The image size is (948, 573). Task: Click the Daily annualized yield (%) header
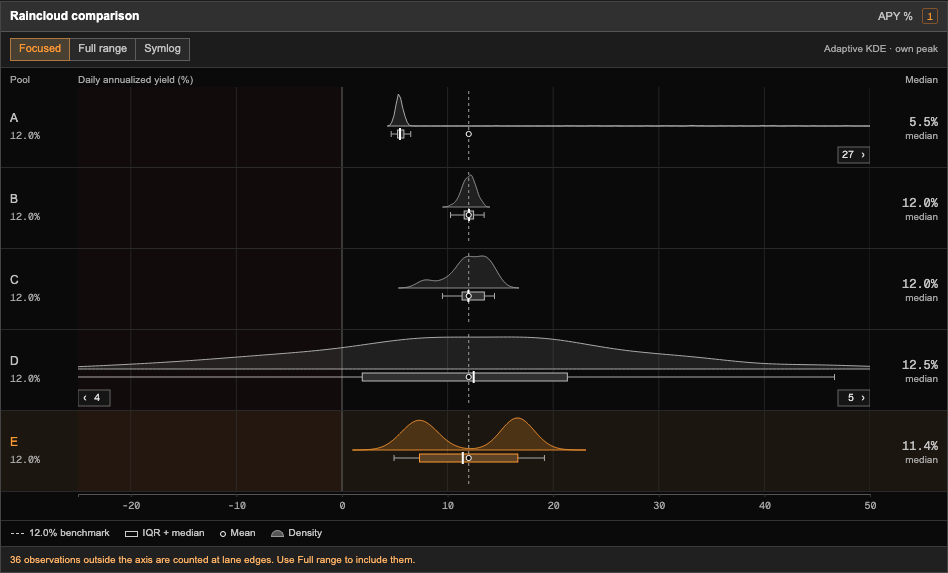coord(135,80)
